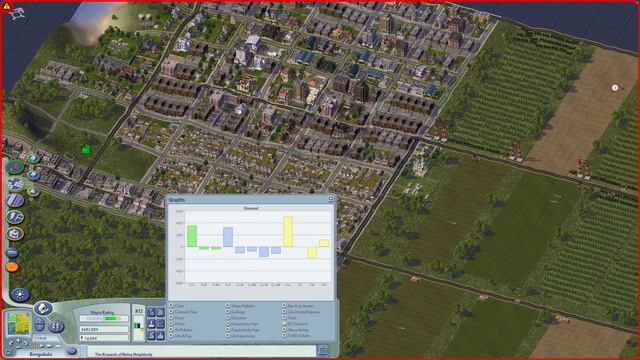
Task: Select the Commute Time graph option
Action: pyautogui.click(x=171, y=311)
